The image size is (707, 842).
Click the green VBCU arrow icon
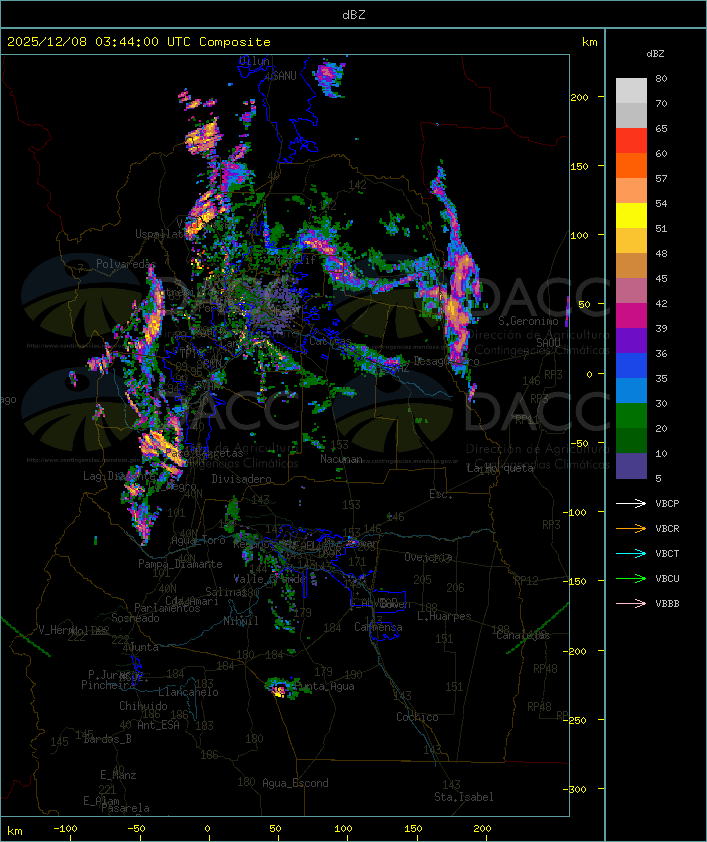point(631,578)
